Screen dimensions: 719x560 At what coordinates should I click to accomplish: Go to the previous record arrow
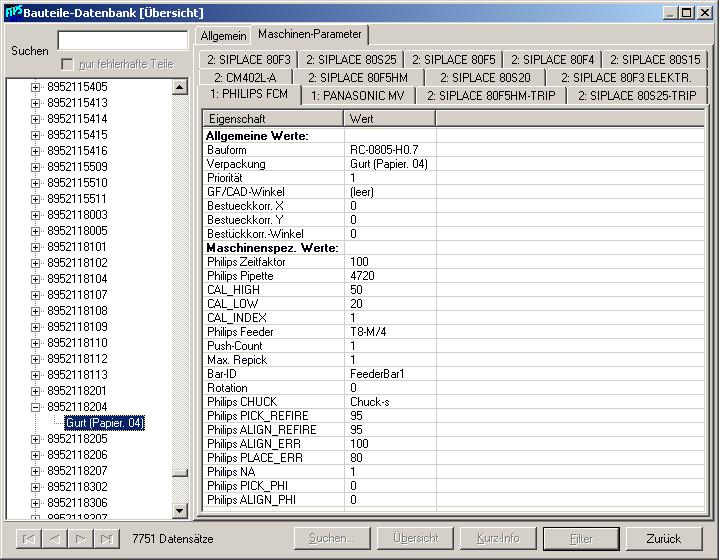tap(55, 539)
